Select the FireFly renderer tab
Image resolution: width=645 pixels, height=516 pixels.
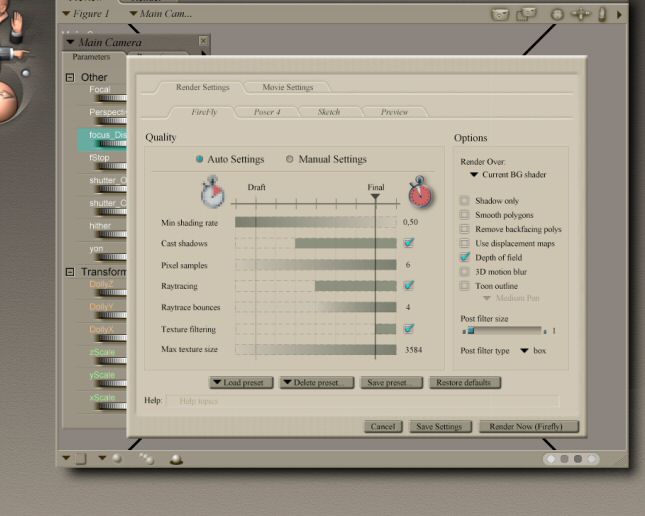[x=204, y=112]
